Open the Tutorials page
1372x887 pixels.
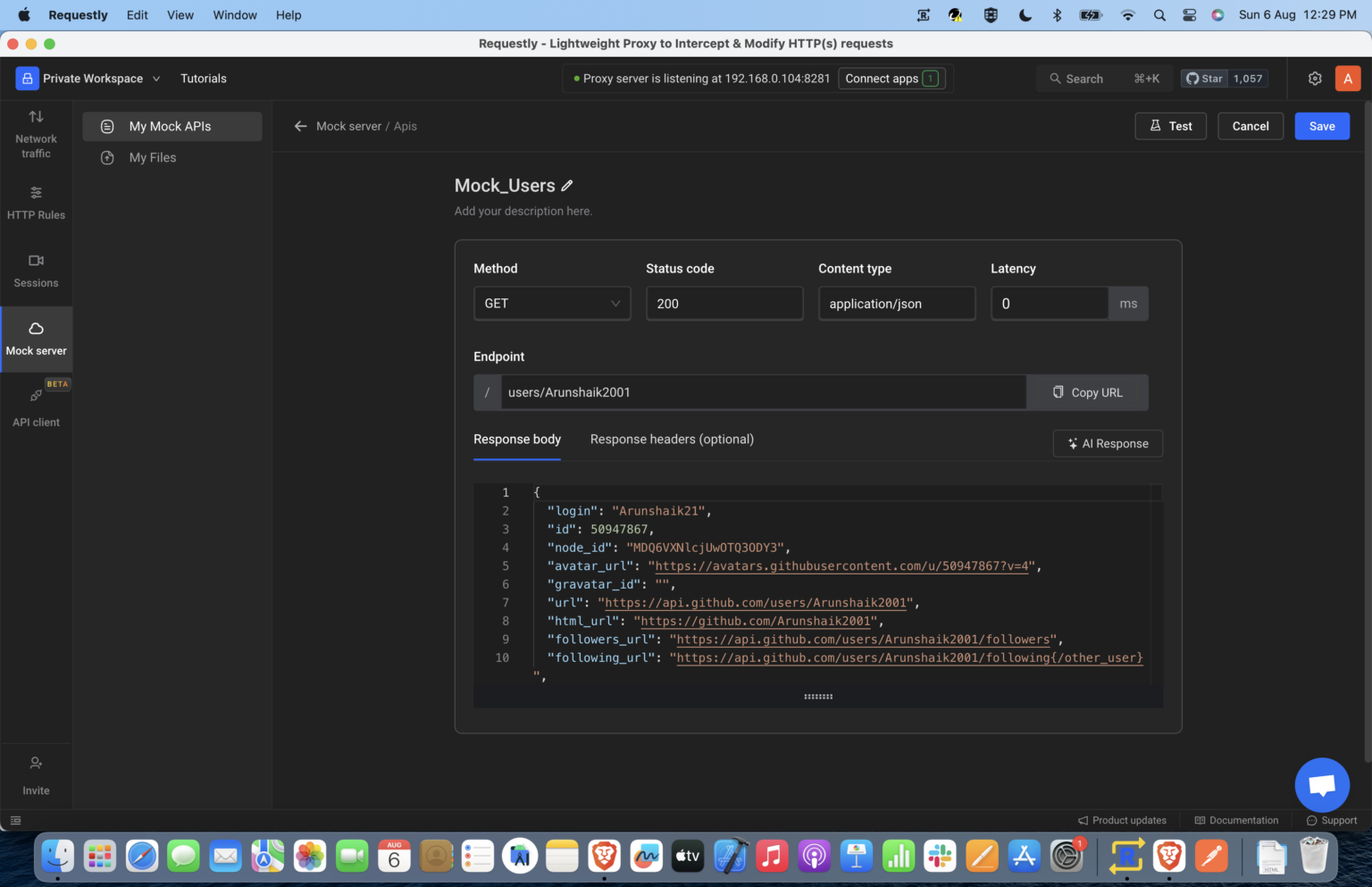tap(203, 78)
